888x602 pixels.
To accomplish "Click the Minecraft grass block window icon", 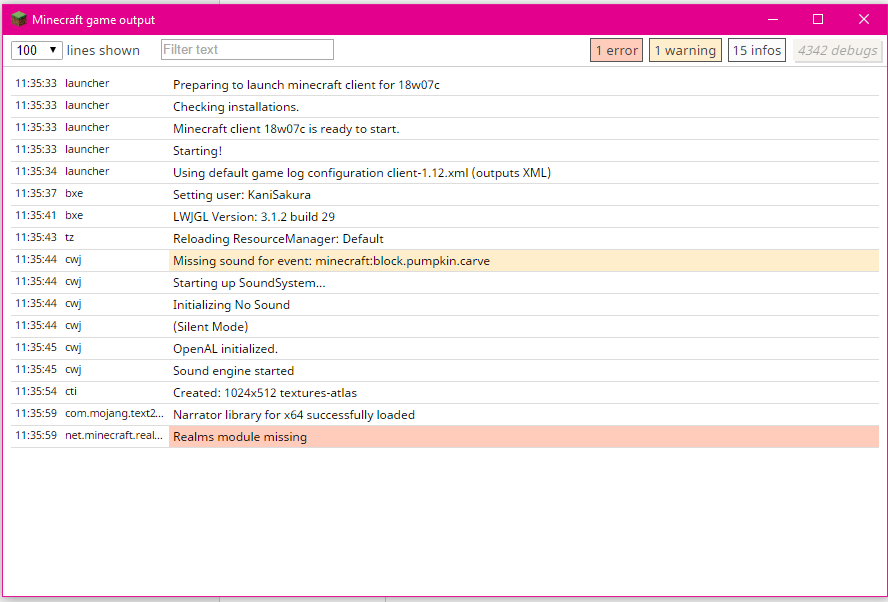I will coord(18,19).
